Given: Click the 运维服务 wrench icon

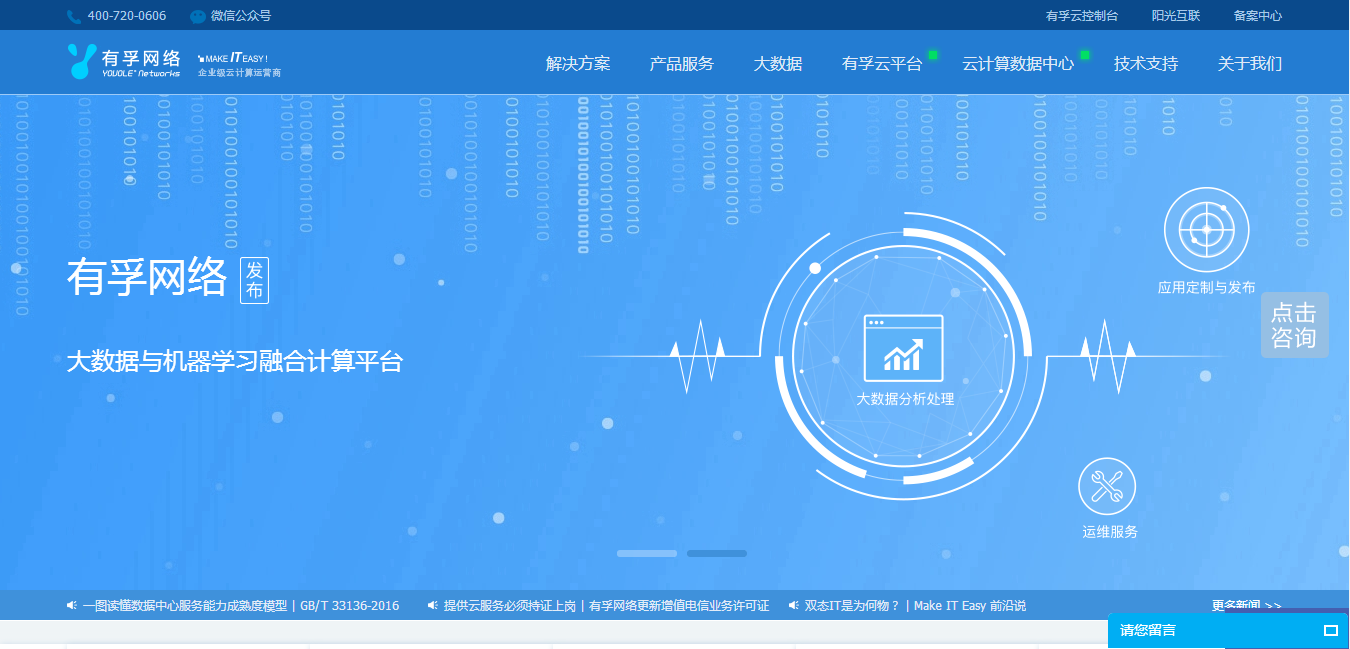Looking at the screenshot, I should 1107,487.
